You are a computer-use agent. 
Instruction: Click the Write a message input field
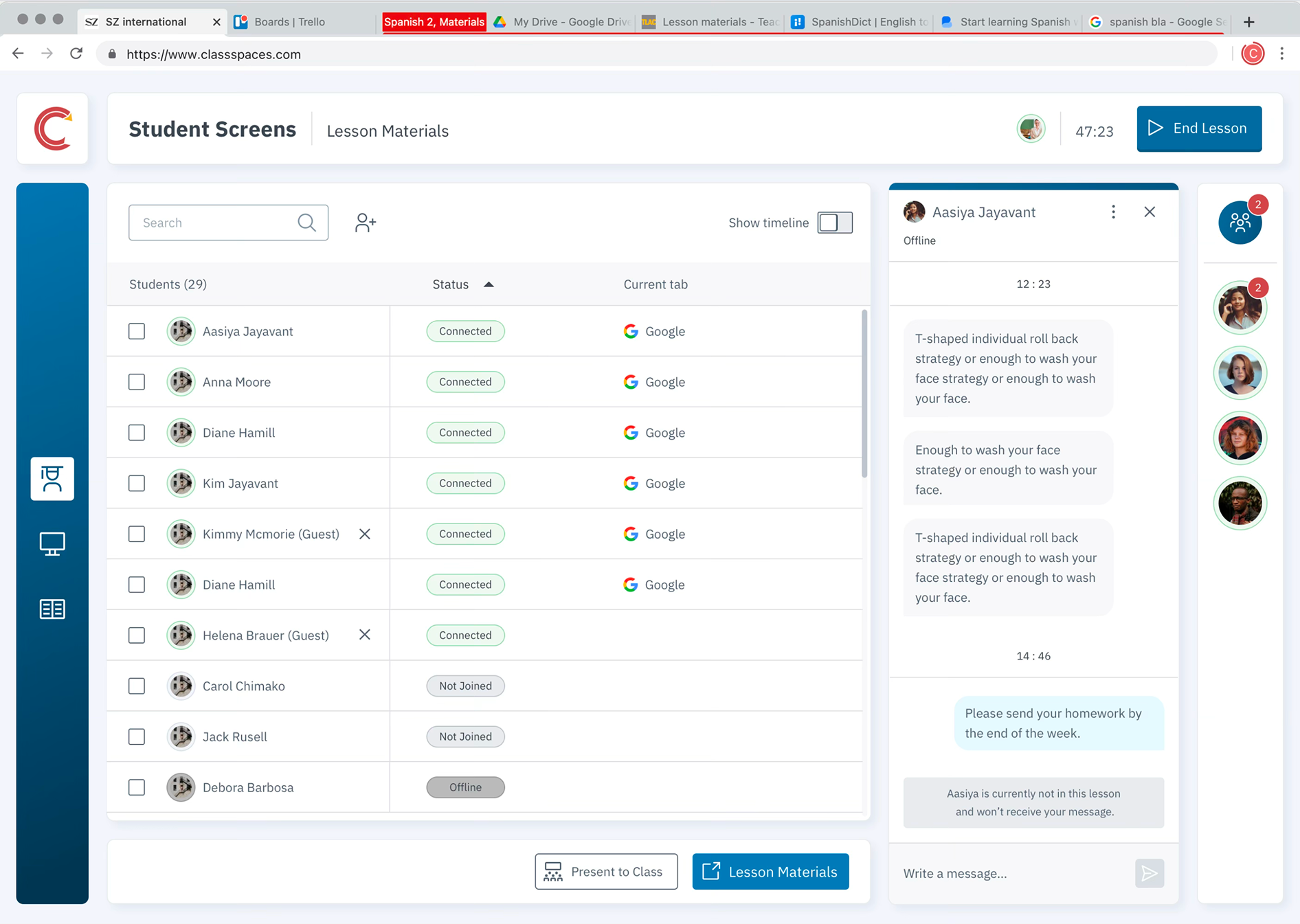[x=996, y=873]
